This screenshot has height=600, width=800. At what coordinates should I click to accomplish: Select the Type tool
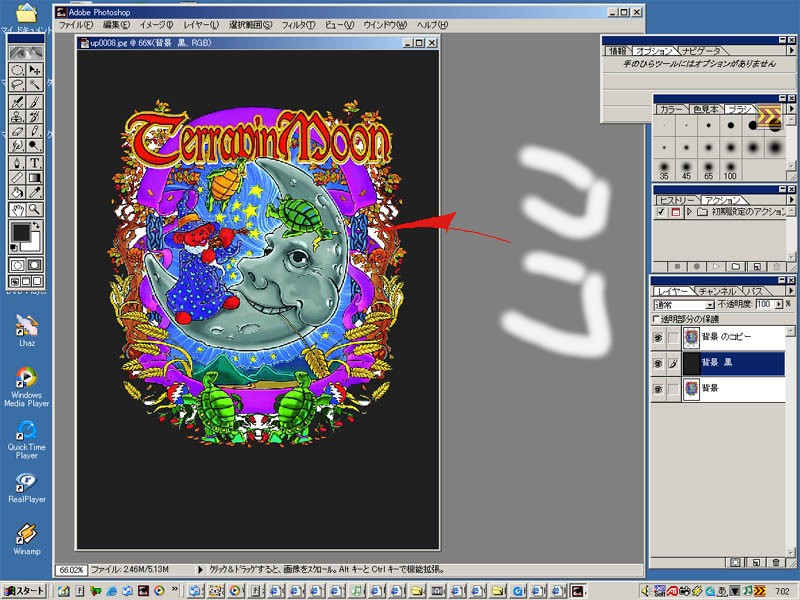[x=34, y=163]
